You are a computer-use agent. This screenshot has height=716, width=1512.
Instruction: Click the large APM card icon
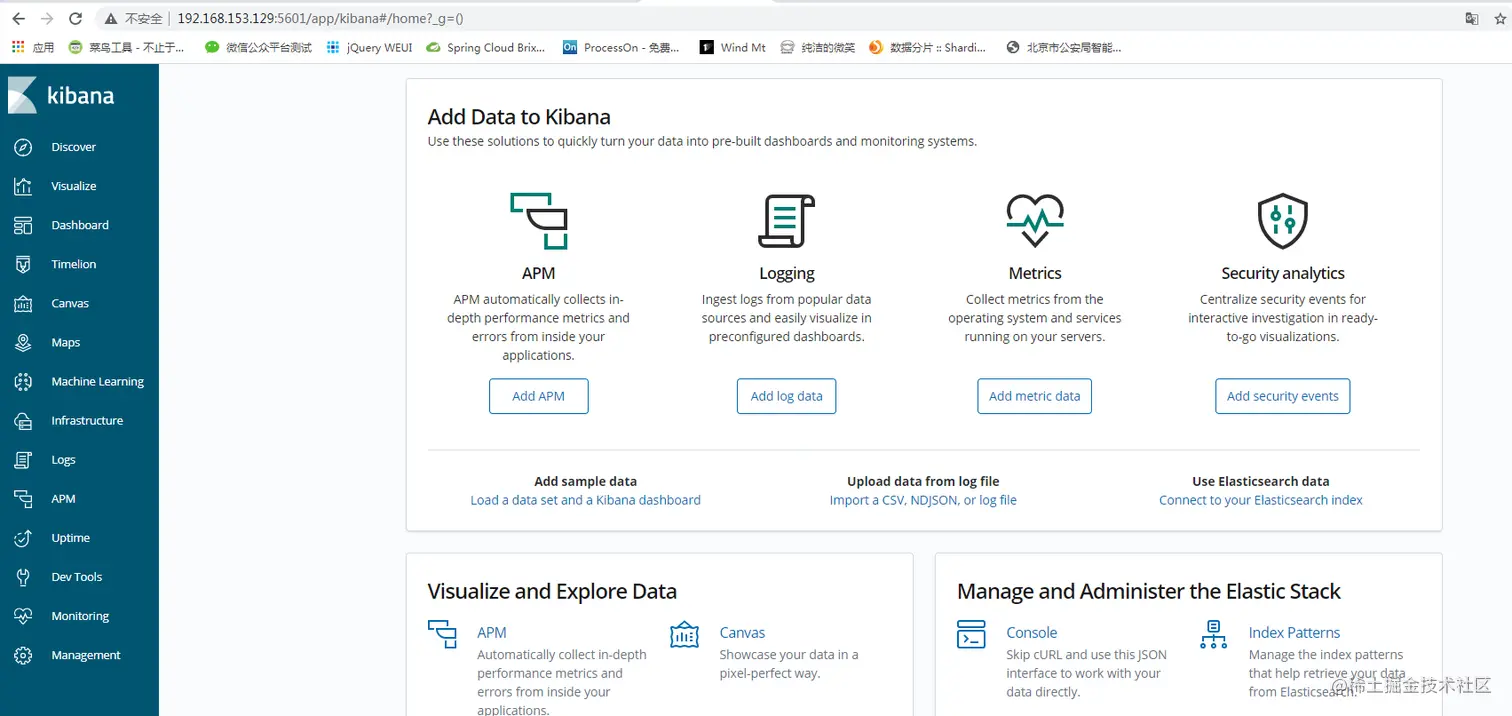(x=539, y=221)
